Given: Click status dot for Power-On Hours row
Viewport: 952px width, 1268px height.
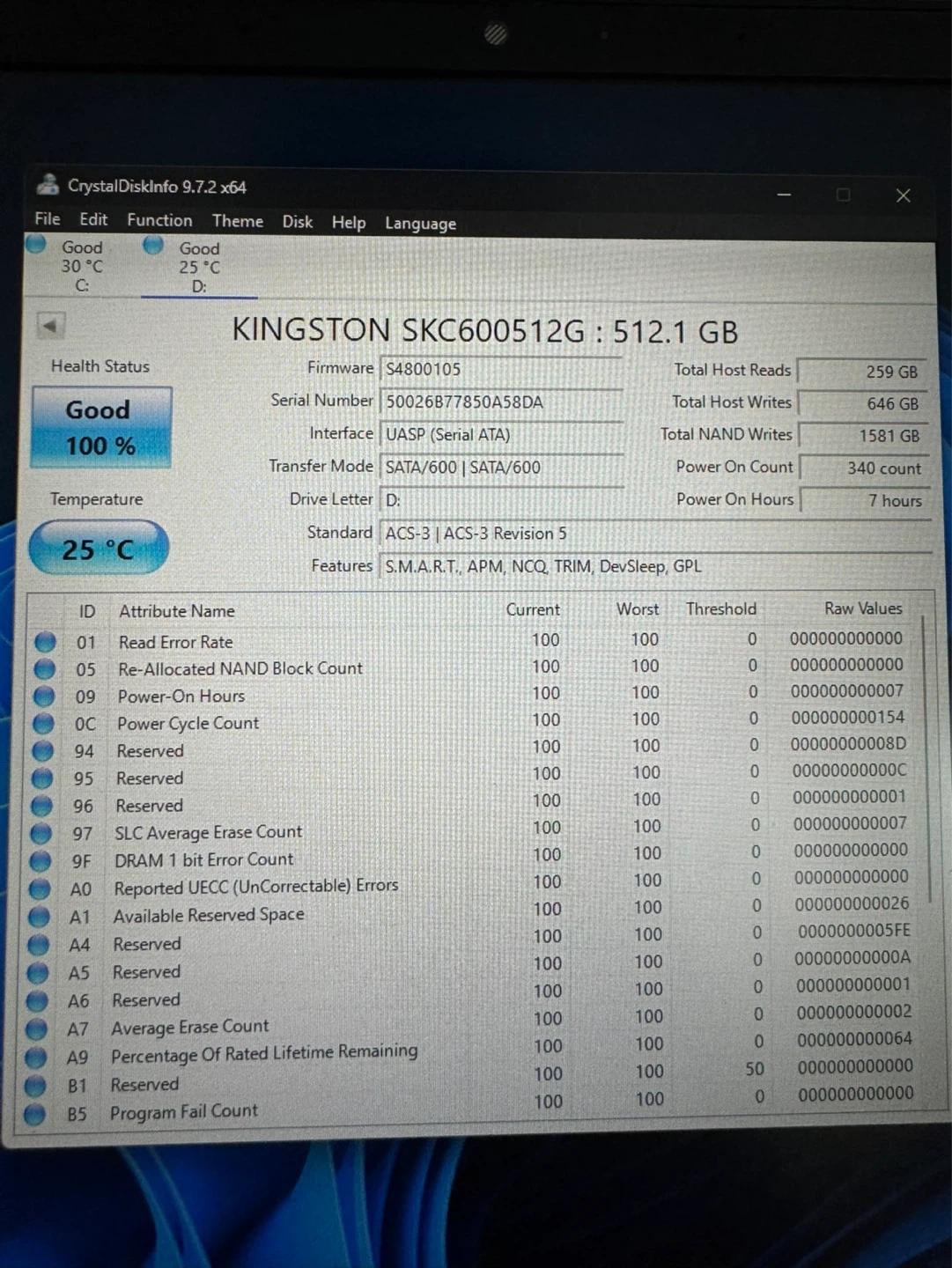Looking at the screenshot, I should [43, 697].
